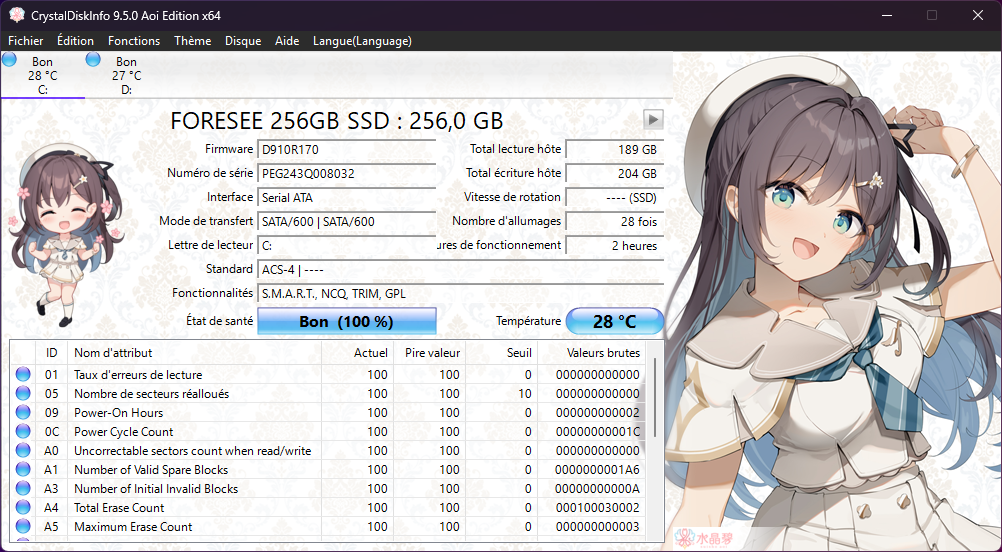Select the Power-On Hours attribute name
This screenshot has width=1002, height=552.
pos(118,413)
